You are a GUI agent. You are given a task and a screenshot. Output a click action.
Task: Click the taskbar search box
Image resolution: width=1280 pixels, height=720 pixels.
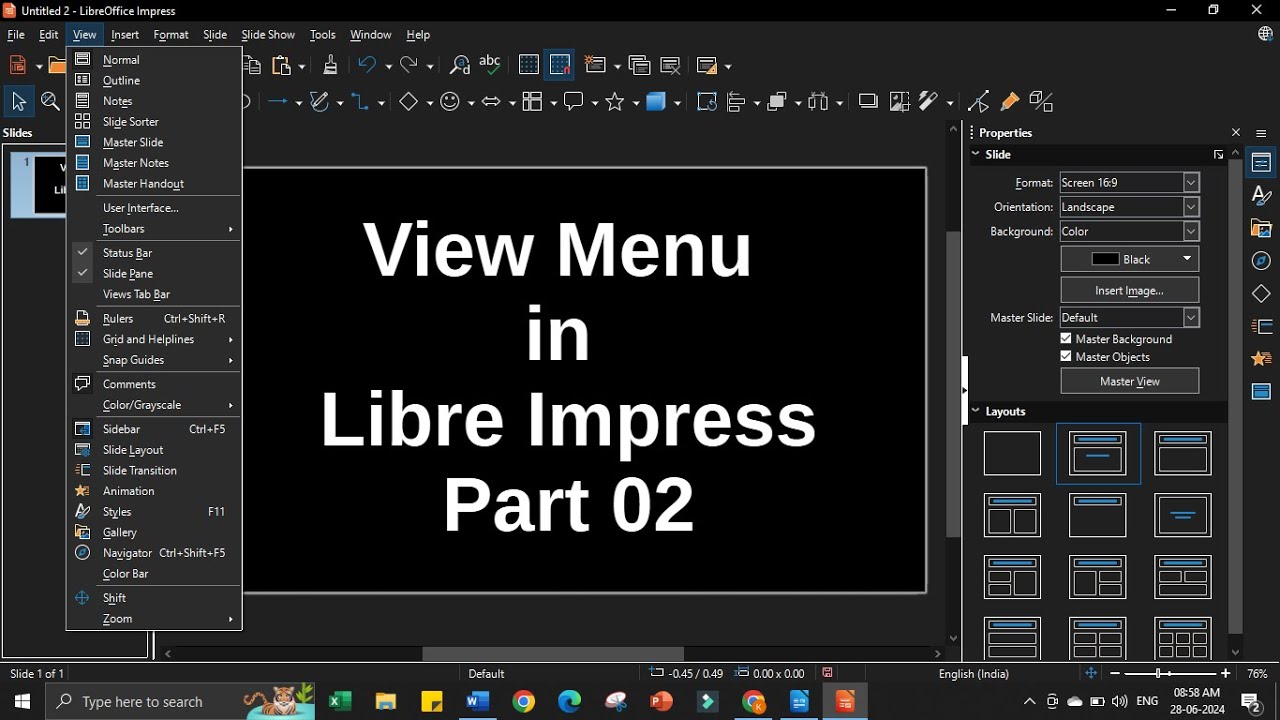180,702
